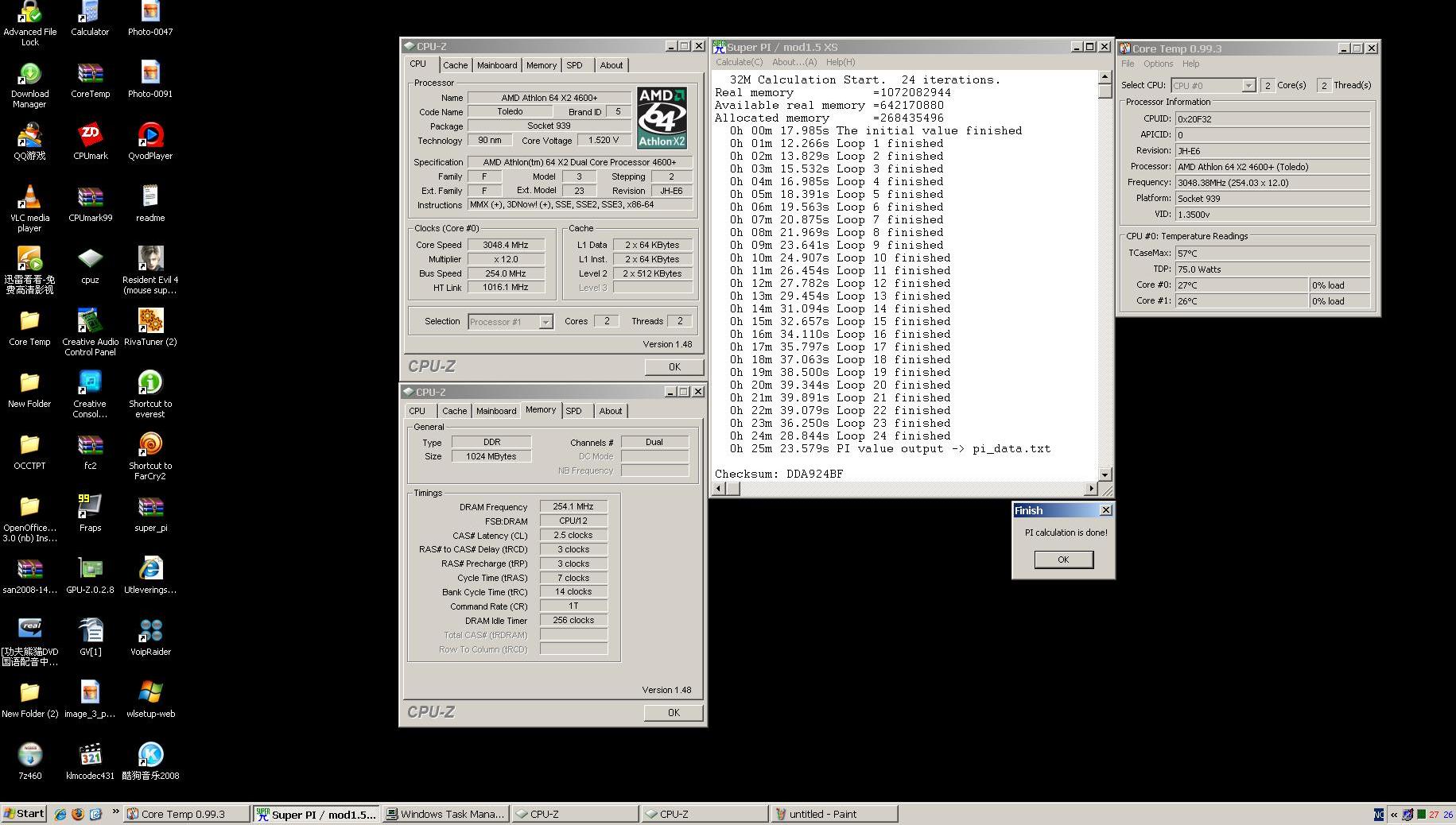Open the Core Temp folder on desktop
The width and height of the screenshot is (1456, 825).
click(29, 327)
